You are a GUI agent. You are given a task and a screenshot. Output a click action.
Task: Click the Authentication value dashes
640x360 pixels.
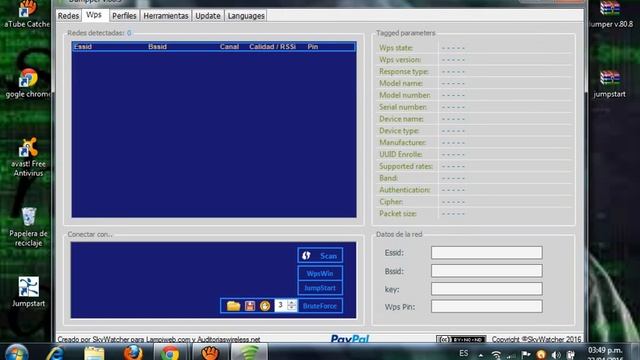pyautogui.click(x=453, y=190)
